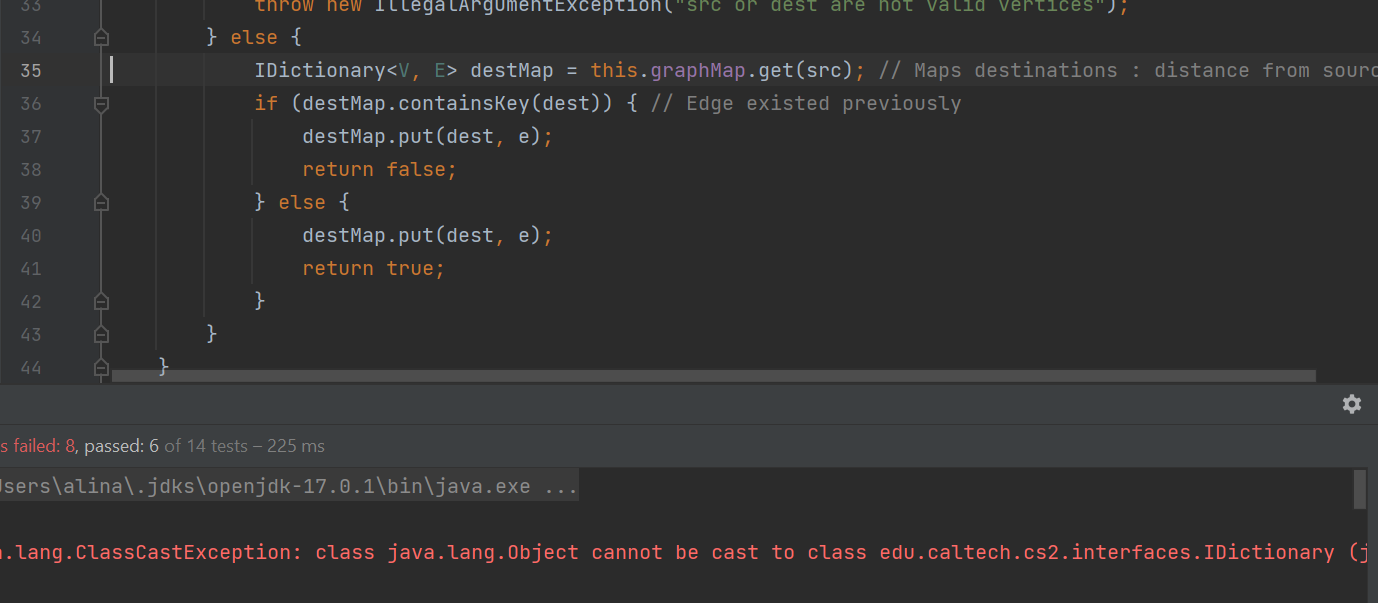1378x603 pixels.
Task: Click the return false statement
Action: (379, 170)
